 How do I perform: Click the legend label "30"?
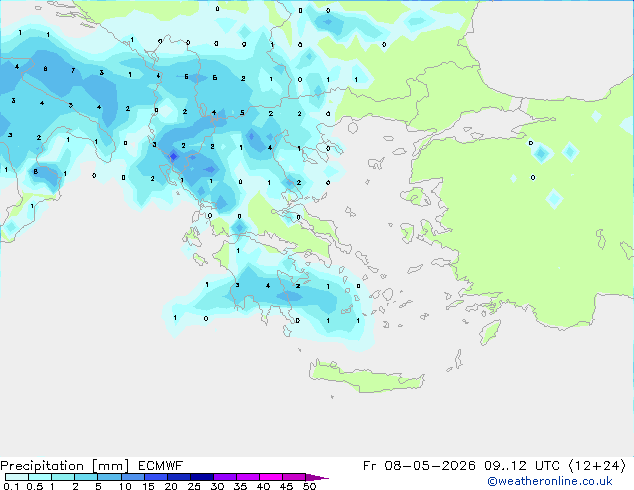tap(217, 486)
